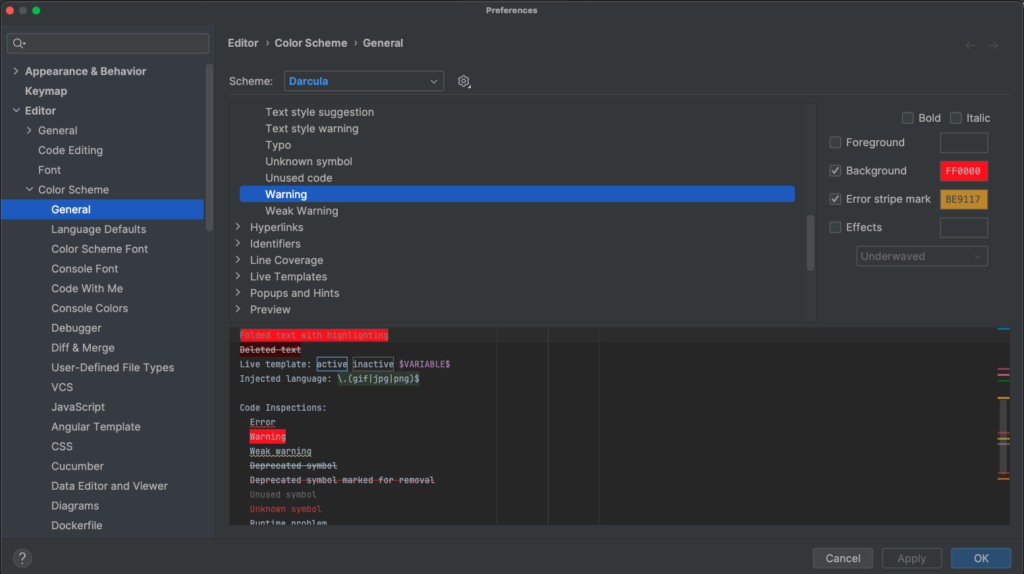
Task: Collapse the Color Scheme sidebar node
Action: click(x=29, y=190)
